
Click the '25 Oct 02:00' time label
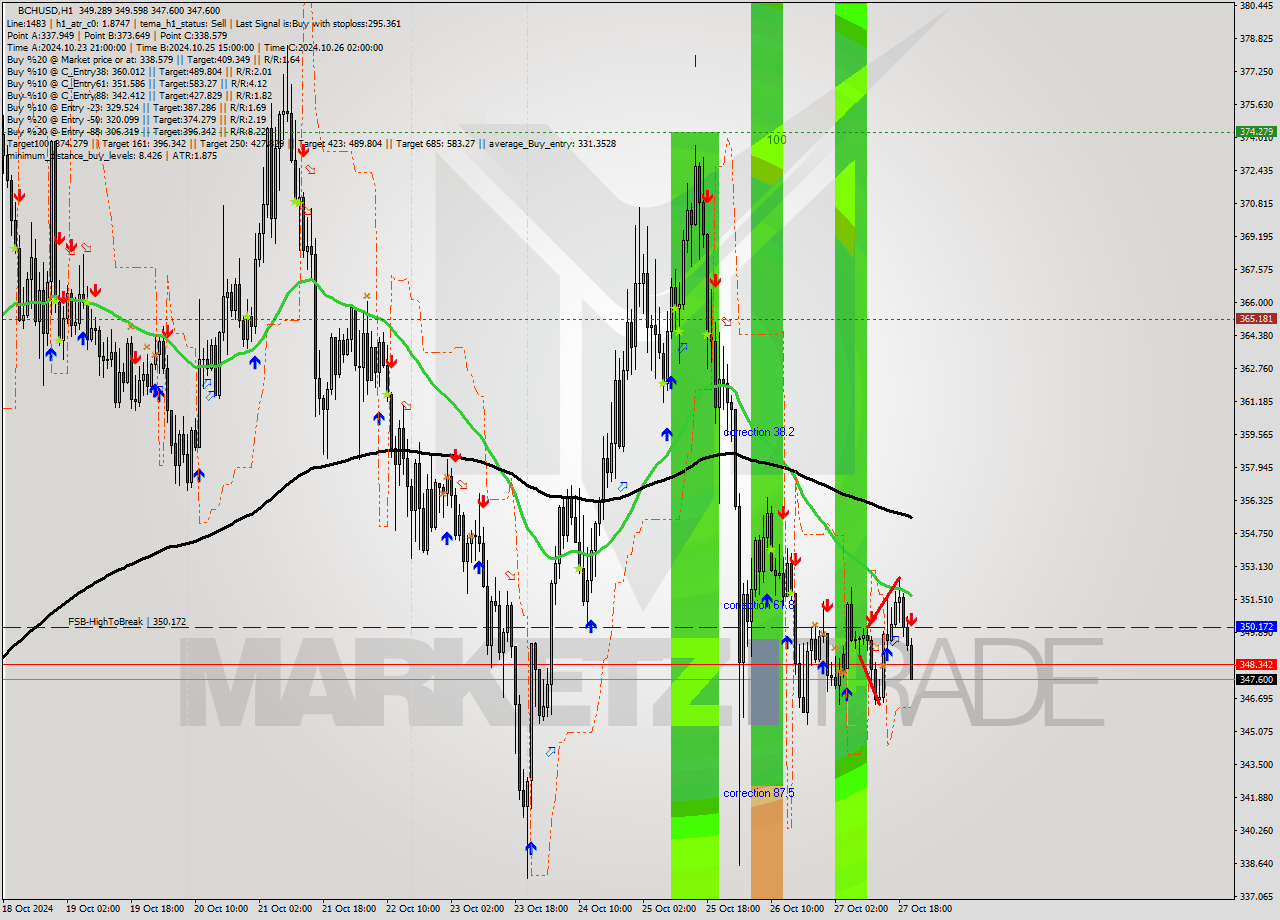[x=668, y=909]
